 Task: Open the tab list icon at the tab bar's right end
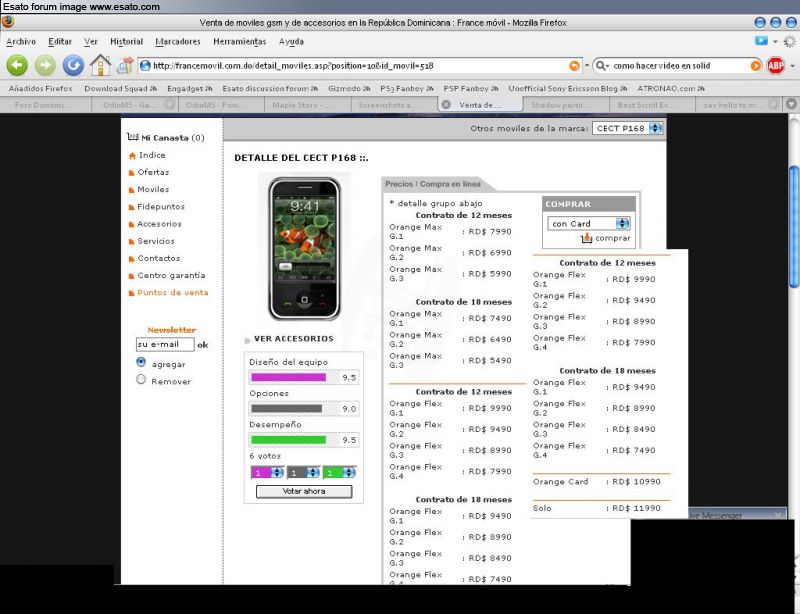pos(791,104)
